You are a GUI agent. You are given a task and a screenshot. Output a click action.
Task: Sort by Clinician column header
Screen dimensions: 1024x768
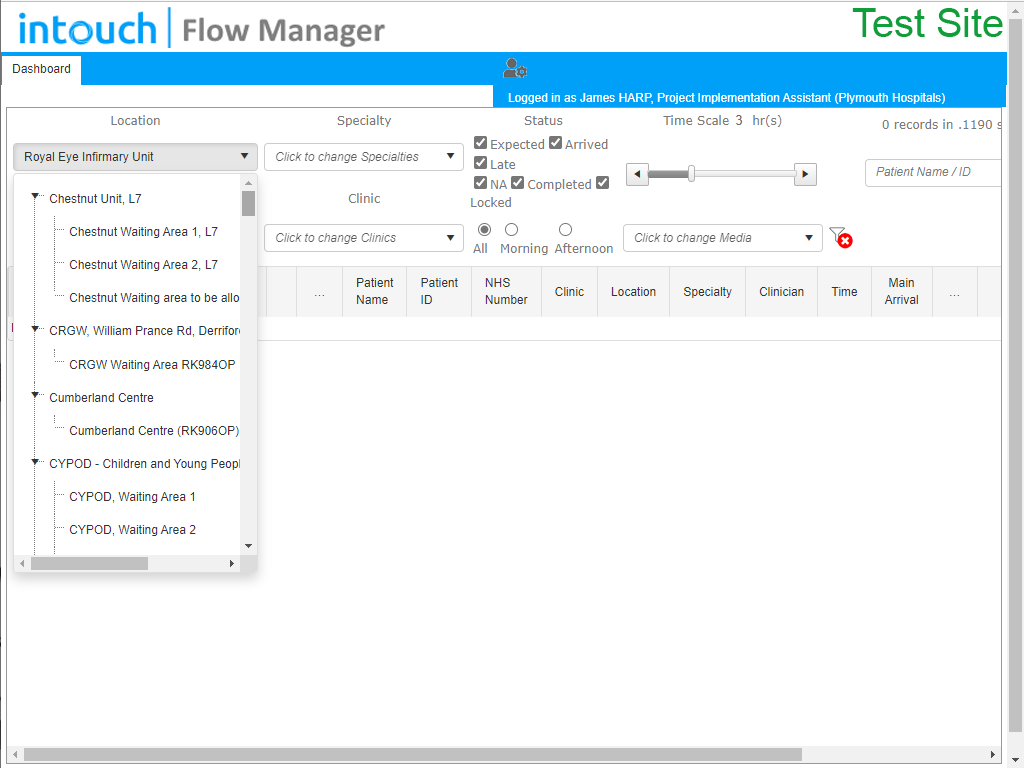pos(782,292)
